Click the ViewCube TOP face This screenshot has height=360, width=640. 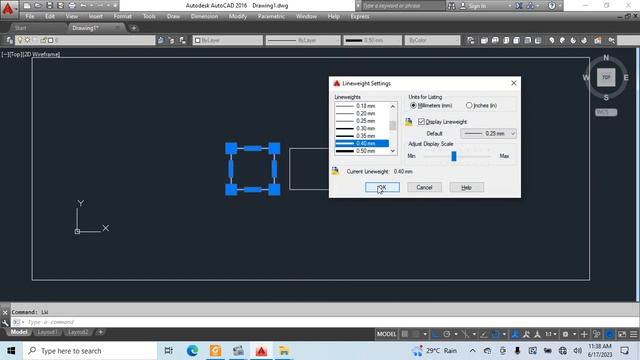coord(606,77)
